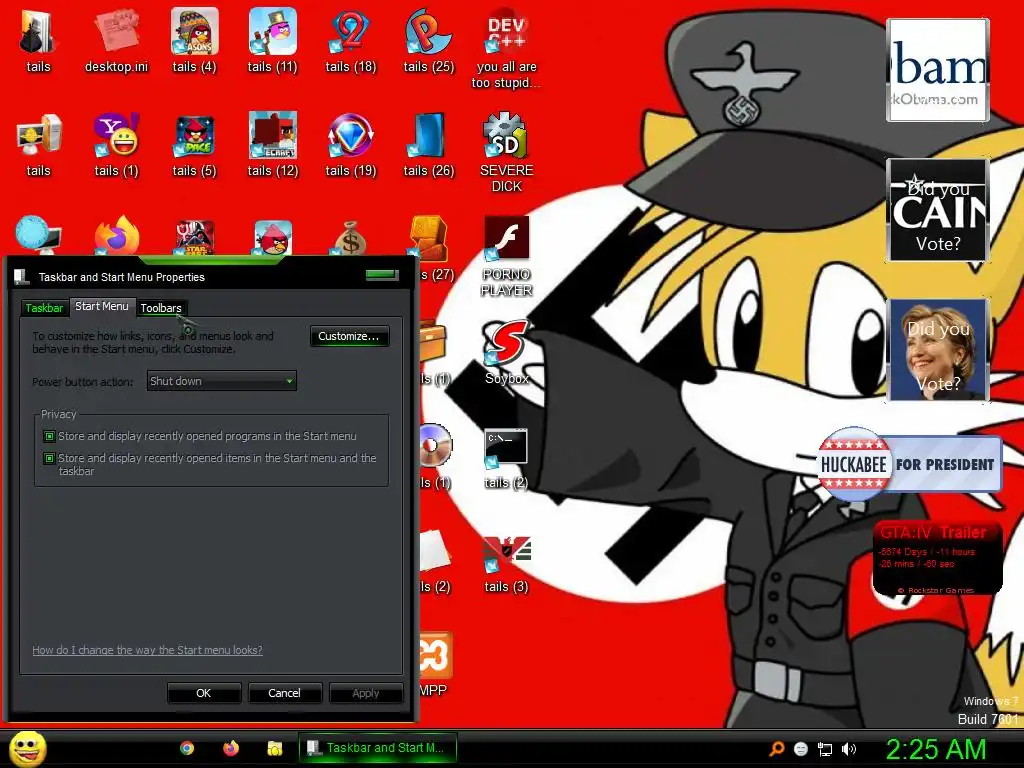Open the Soybox desktop shortcut
This screenshot has height=768, width=1024.
point(506,353)
